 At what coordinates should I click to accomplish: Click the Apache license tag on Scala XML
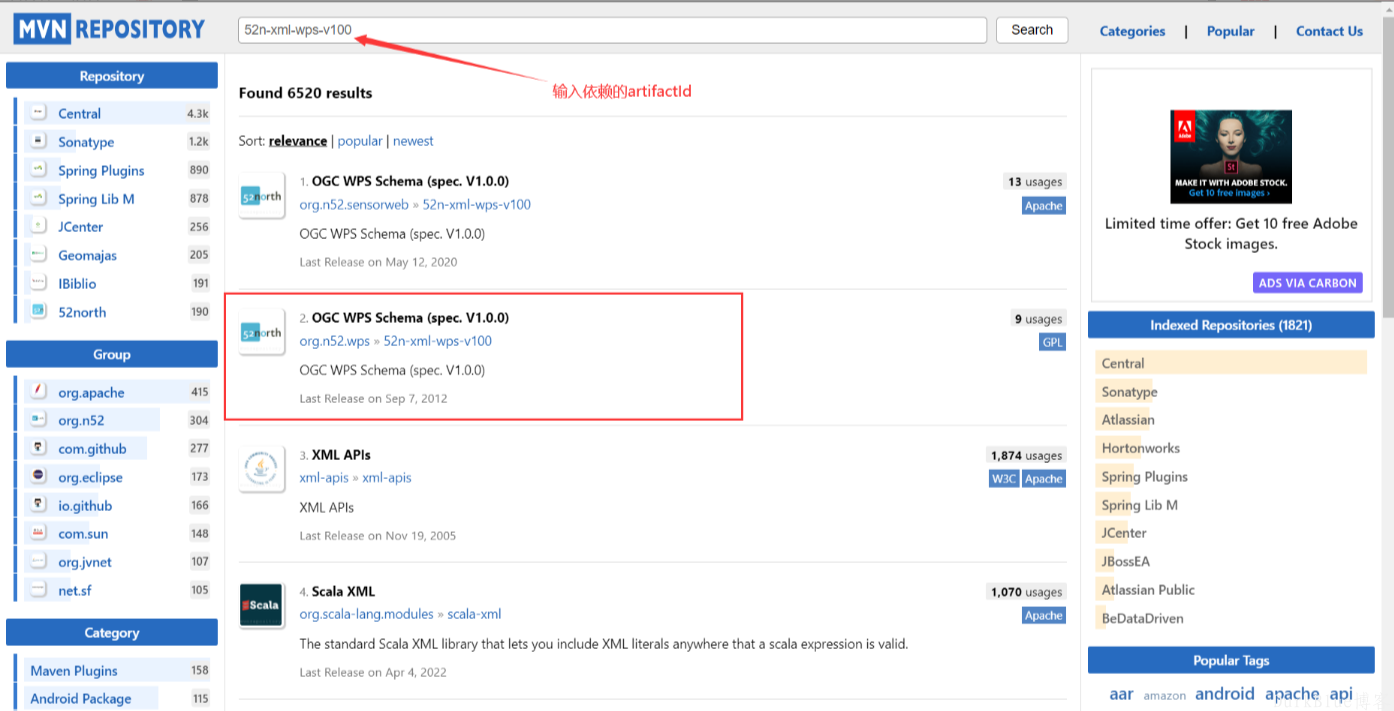pyautogui.click(x=1044, y=616)
